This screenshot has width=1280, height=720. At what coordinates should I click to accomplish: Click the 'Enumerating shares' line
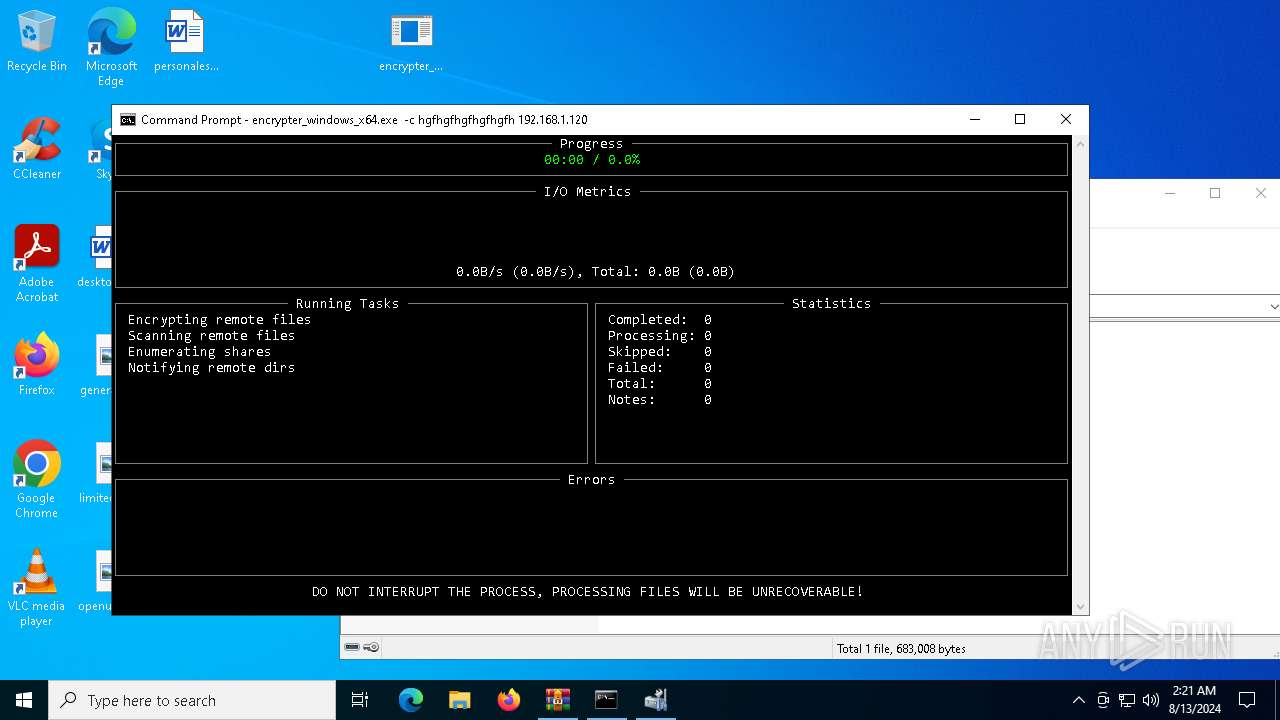point(199,352)
